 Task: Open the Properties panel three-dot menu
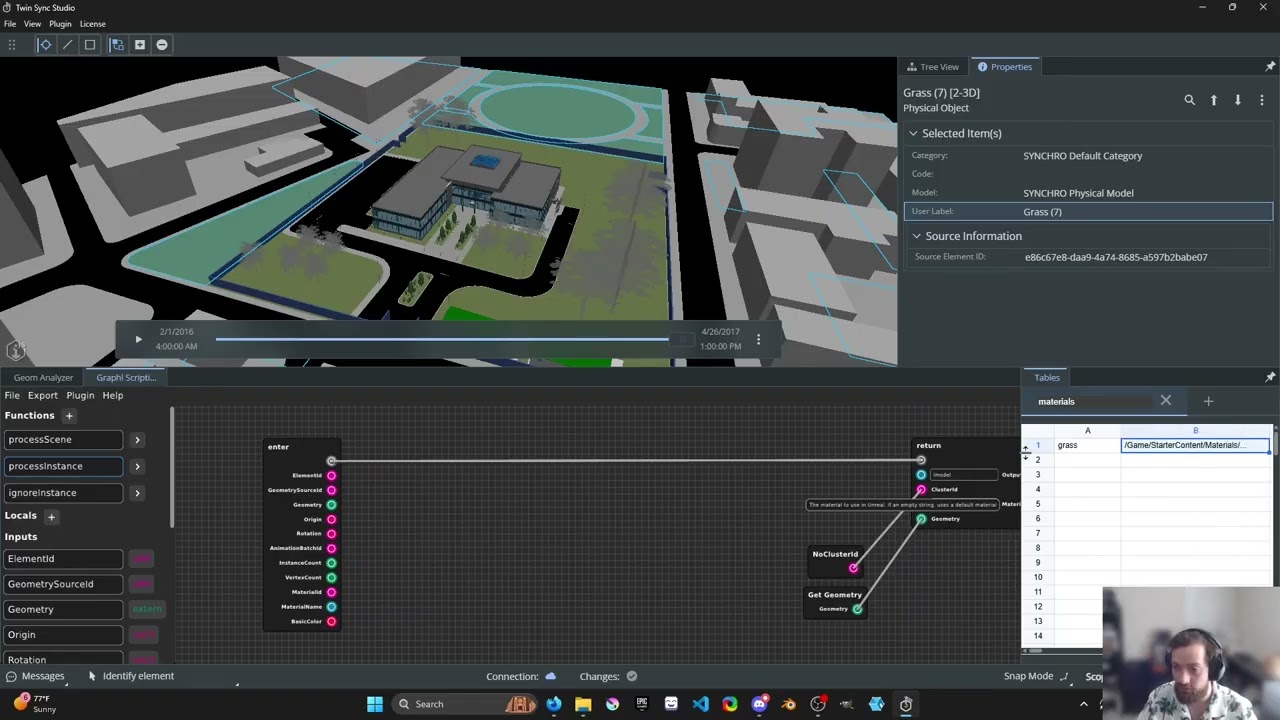[1262, 100]
